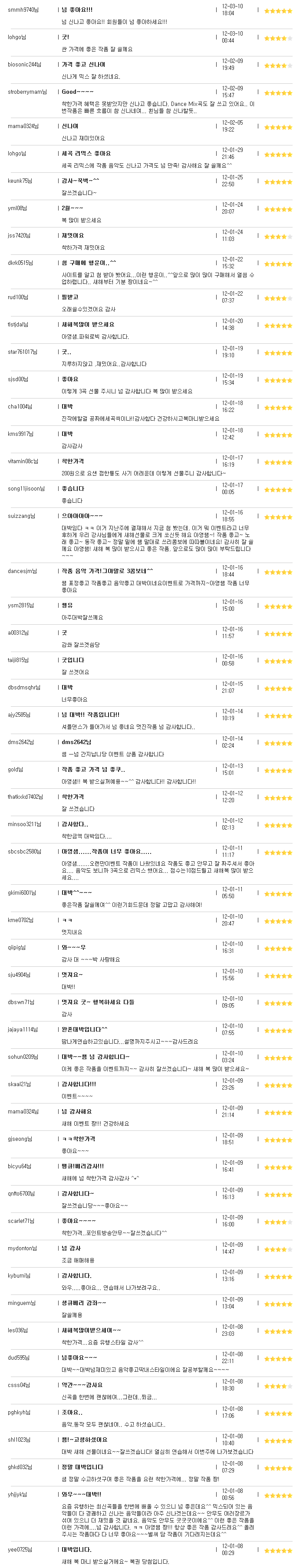Click rud100's star rating icons
Screen dimensions: 303x1568
[x=278, y=298]
